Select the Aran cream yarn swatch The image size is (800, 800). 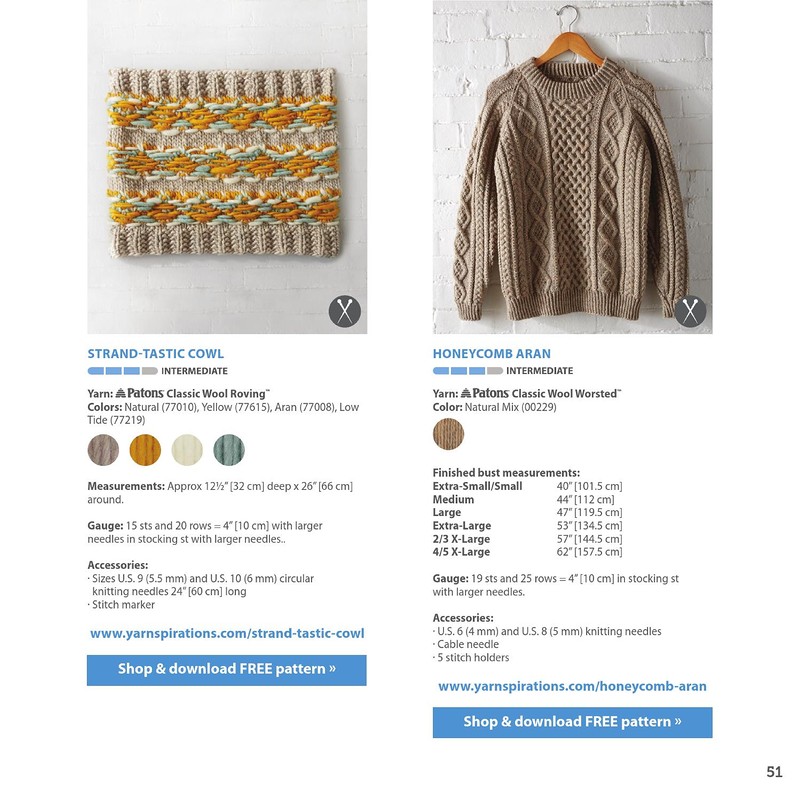pos(187,450)
